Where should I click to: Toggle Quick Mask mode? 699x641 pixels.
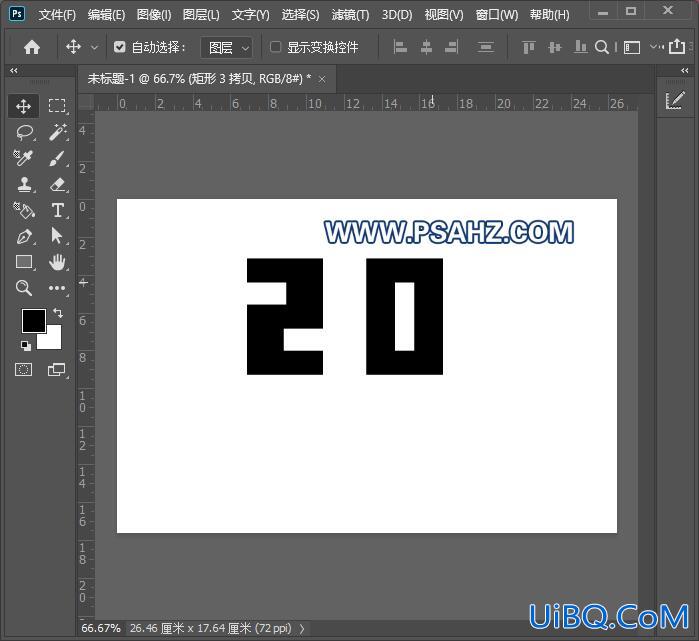[x=23, y=370]
